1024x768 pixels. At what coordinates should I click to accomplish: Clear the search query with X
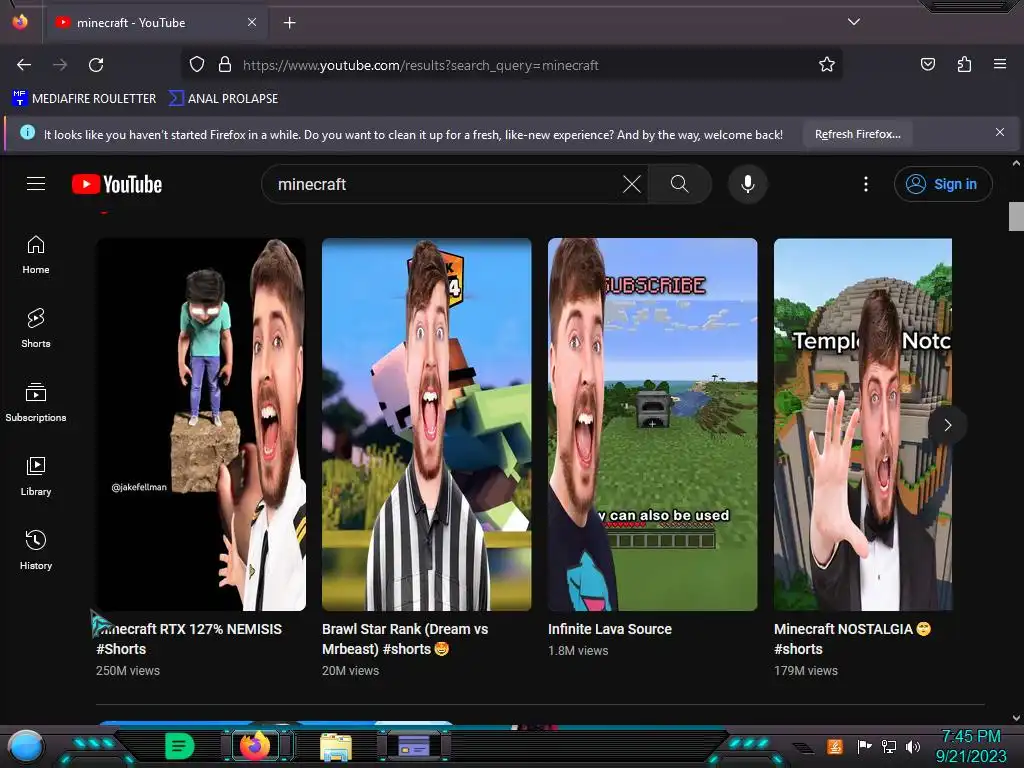click(x=632, y=184)
